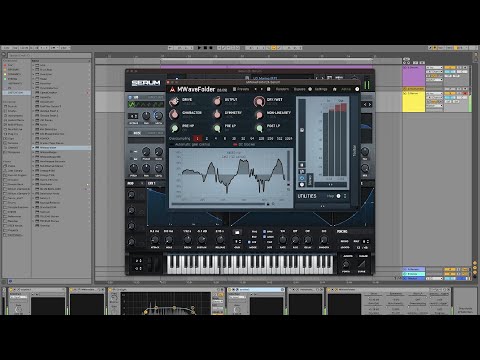Click the DRIVE knob in MWaveFolder
Image resolution: width=480 pixels, height=360 pixels.
[x=174, y=101]
